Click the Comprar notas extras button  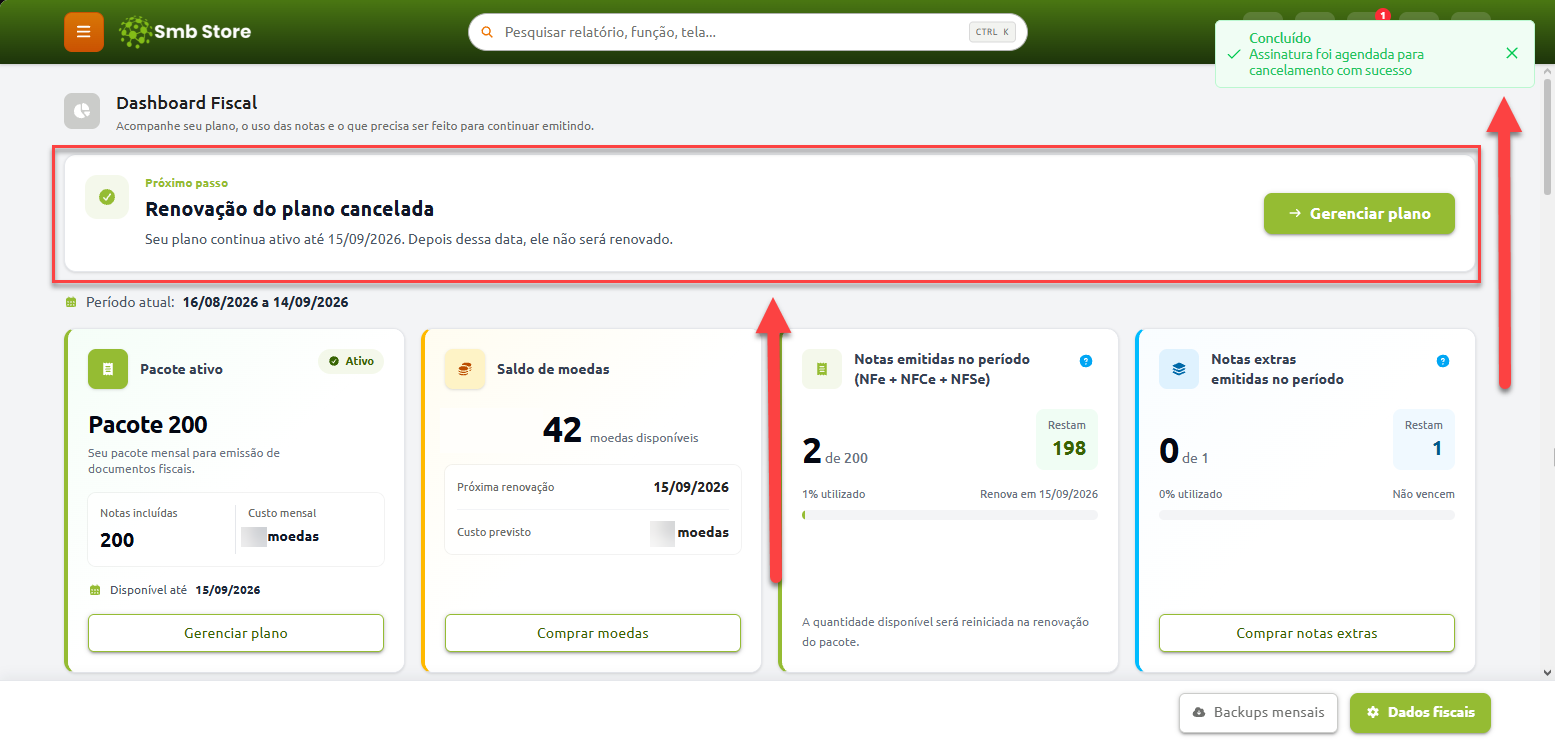tap(1307, 633)
